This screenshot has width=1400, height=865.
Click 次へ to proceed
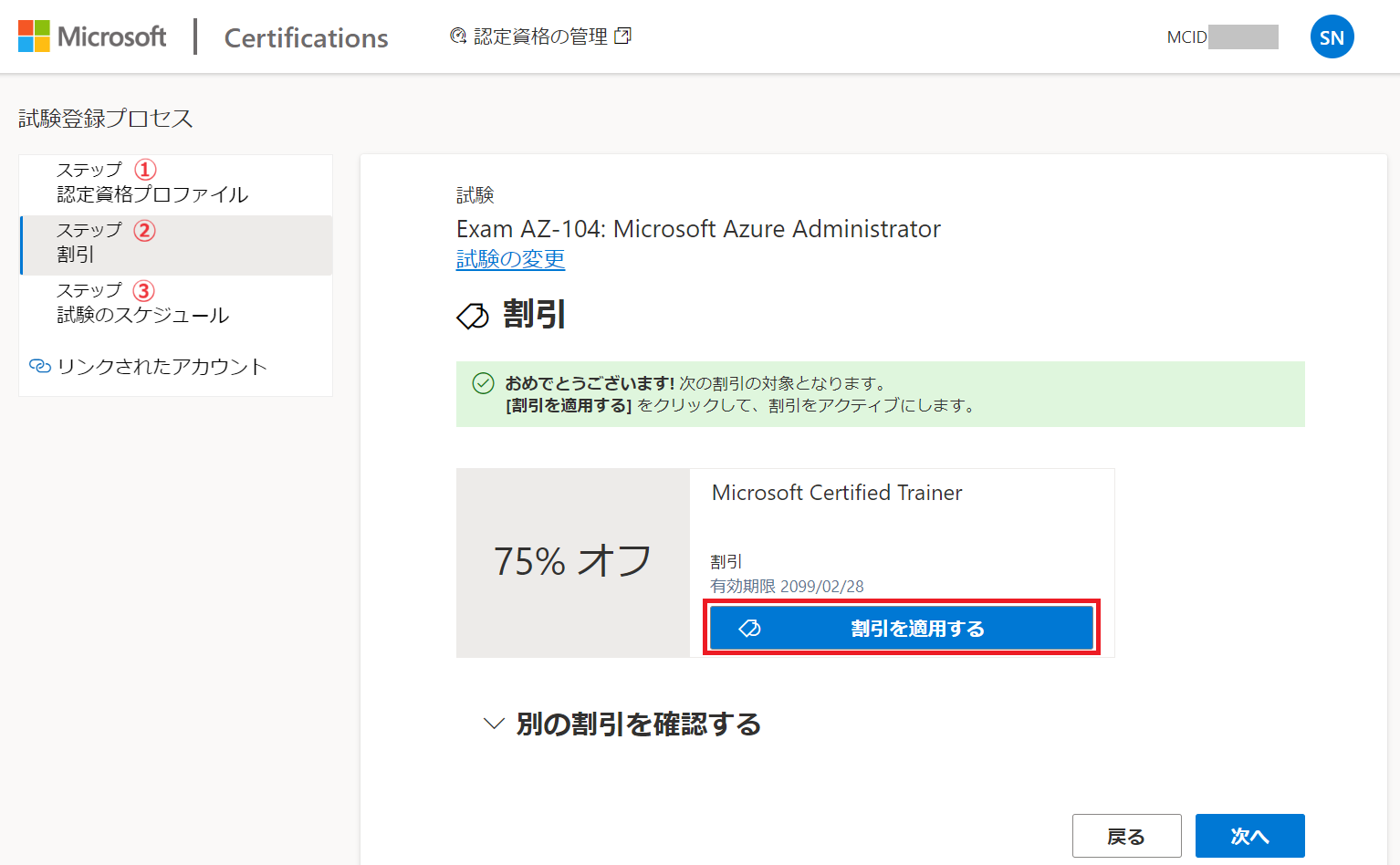point(1249,835)
